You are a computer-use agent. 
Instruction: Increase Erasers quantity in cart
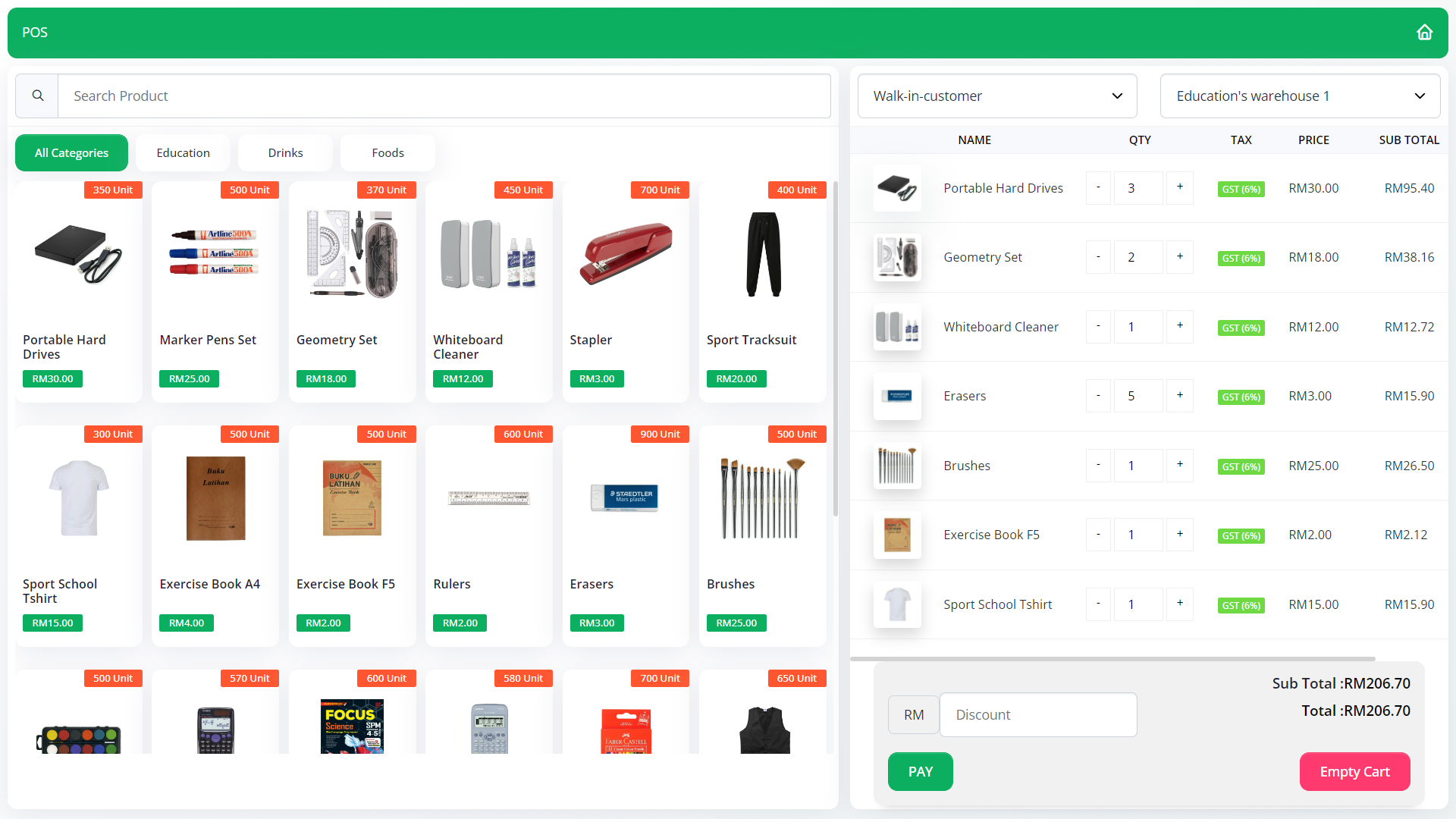(x=1180, y=396)
